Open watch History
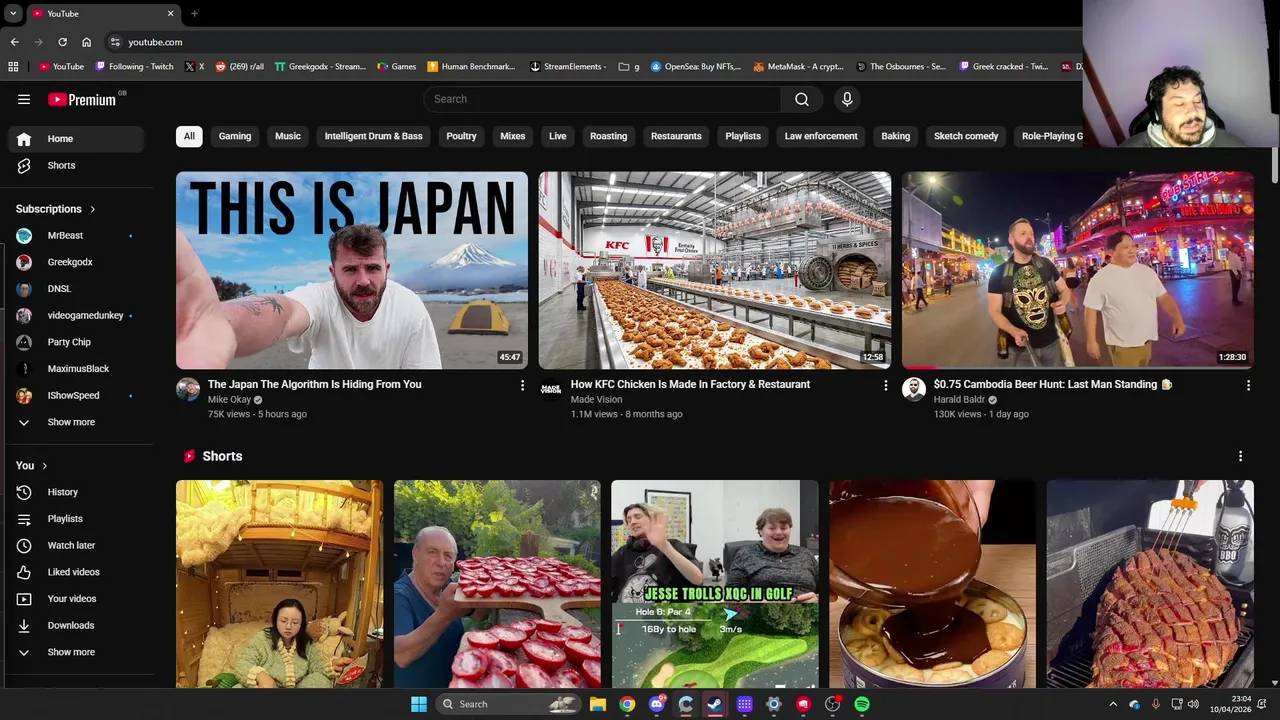This screenshot has width=1280, height=720. pos(78,492)
